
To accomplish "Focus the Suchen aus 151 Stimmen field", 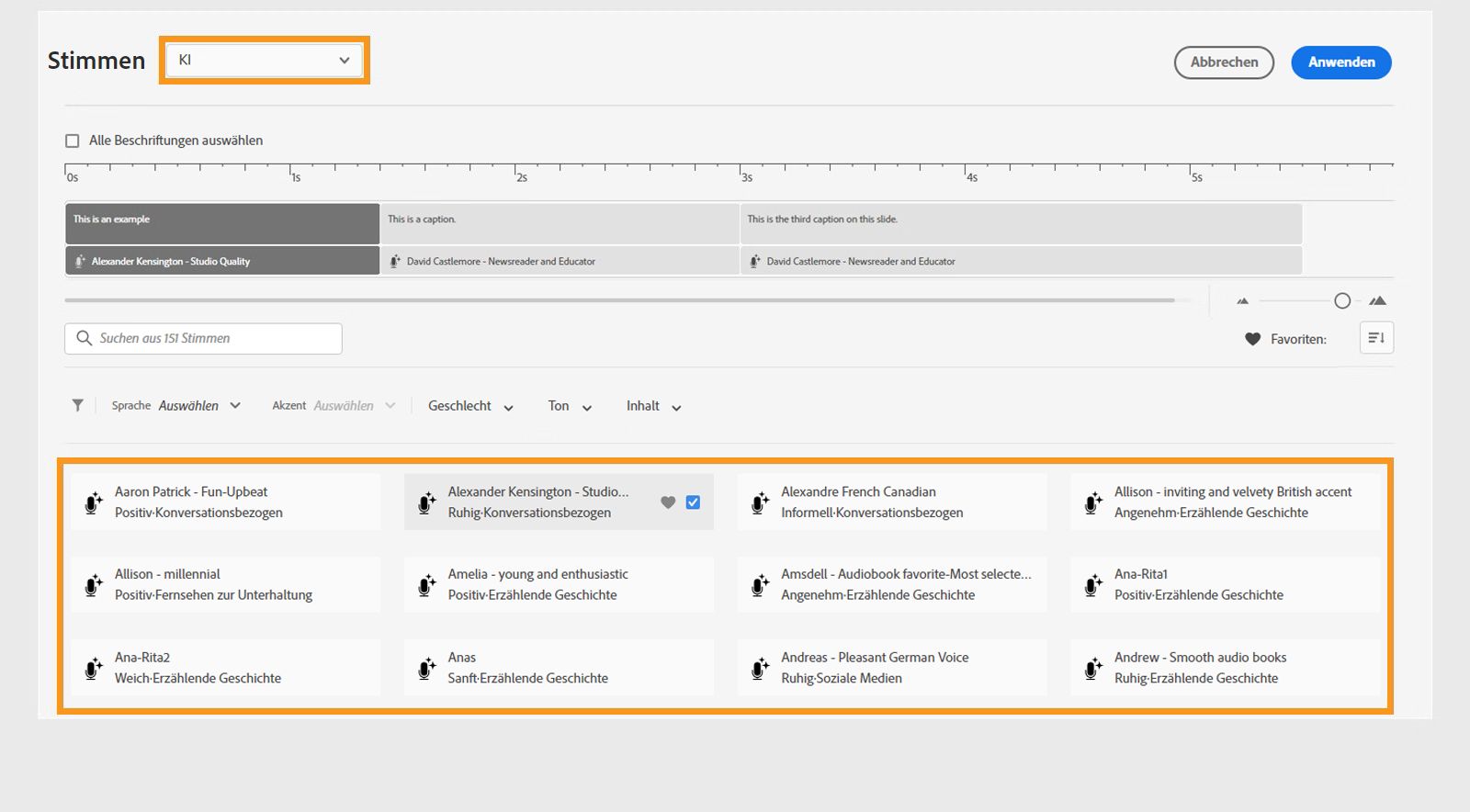I will pyautogui.click(x=203, y=338).
